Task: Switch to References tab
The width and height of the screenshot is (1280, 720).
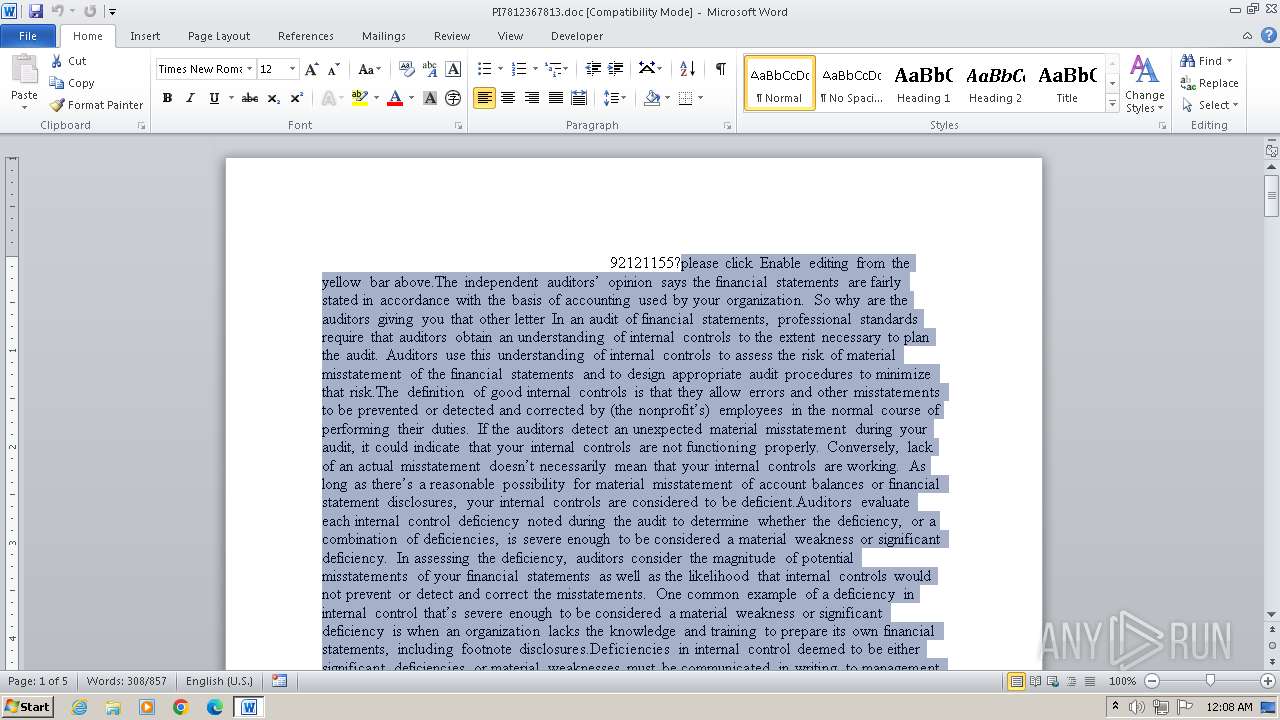Action: (x=306, y=36)
